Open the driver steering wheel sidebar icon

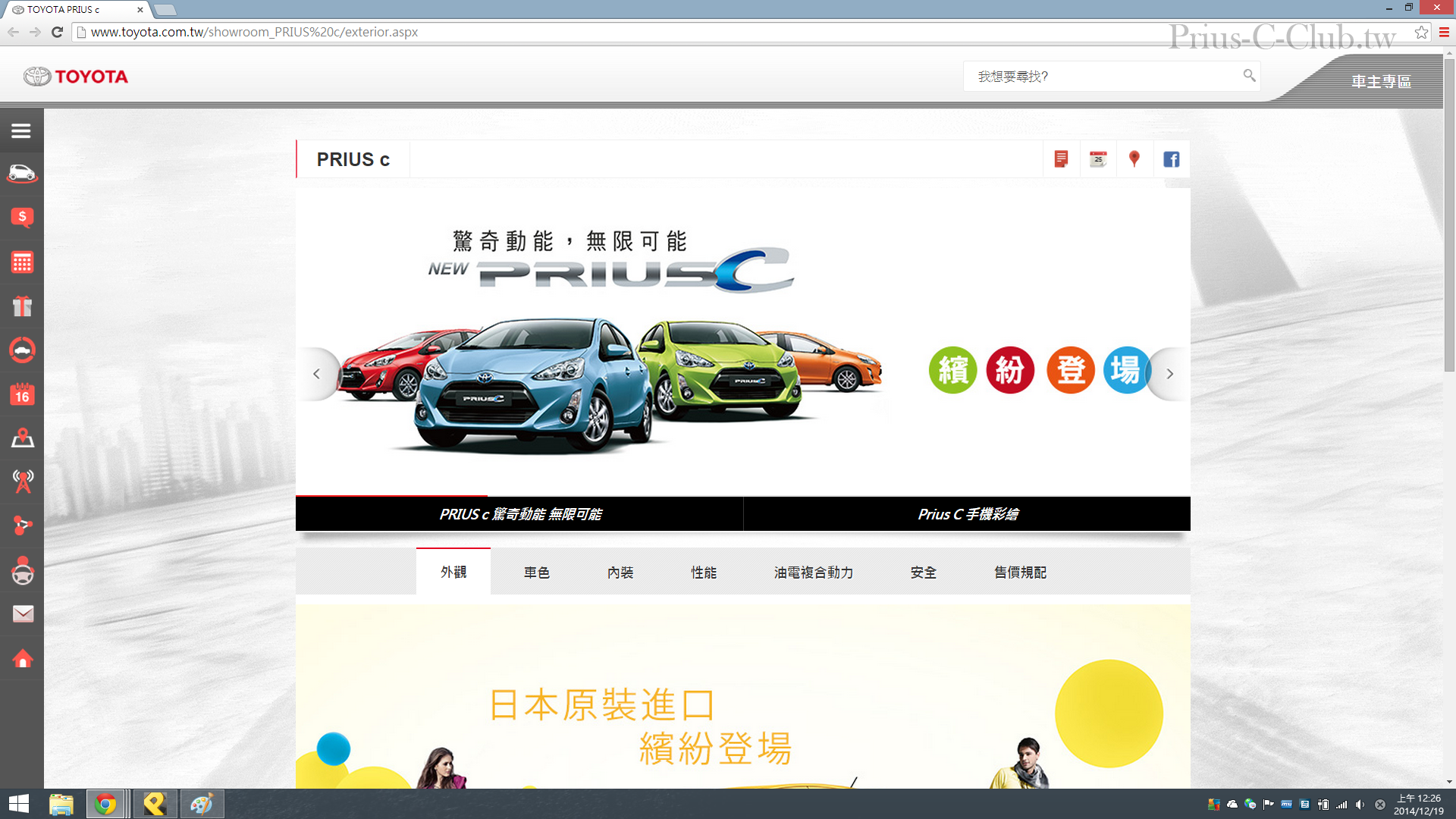[x=23, y=570]
